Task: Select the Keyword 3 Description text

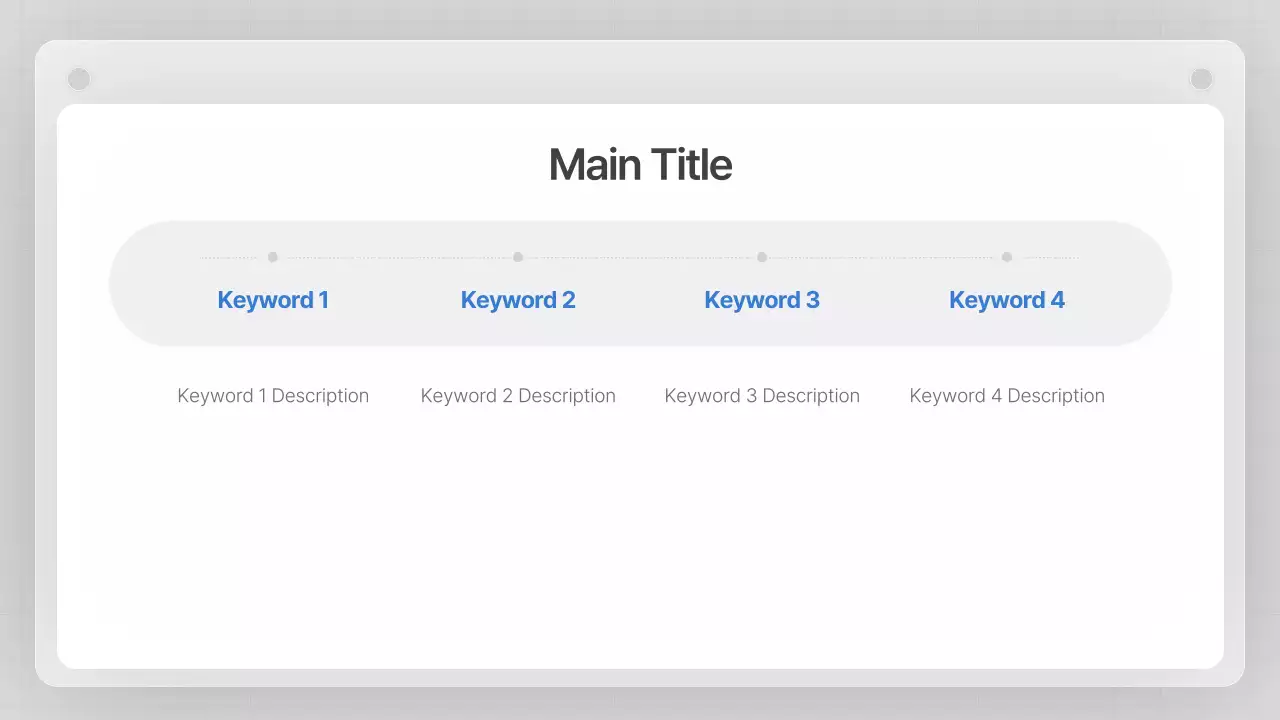Action: click(x=762, y=396)
